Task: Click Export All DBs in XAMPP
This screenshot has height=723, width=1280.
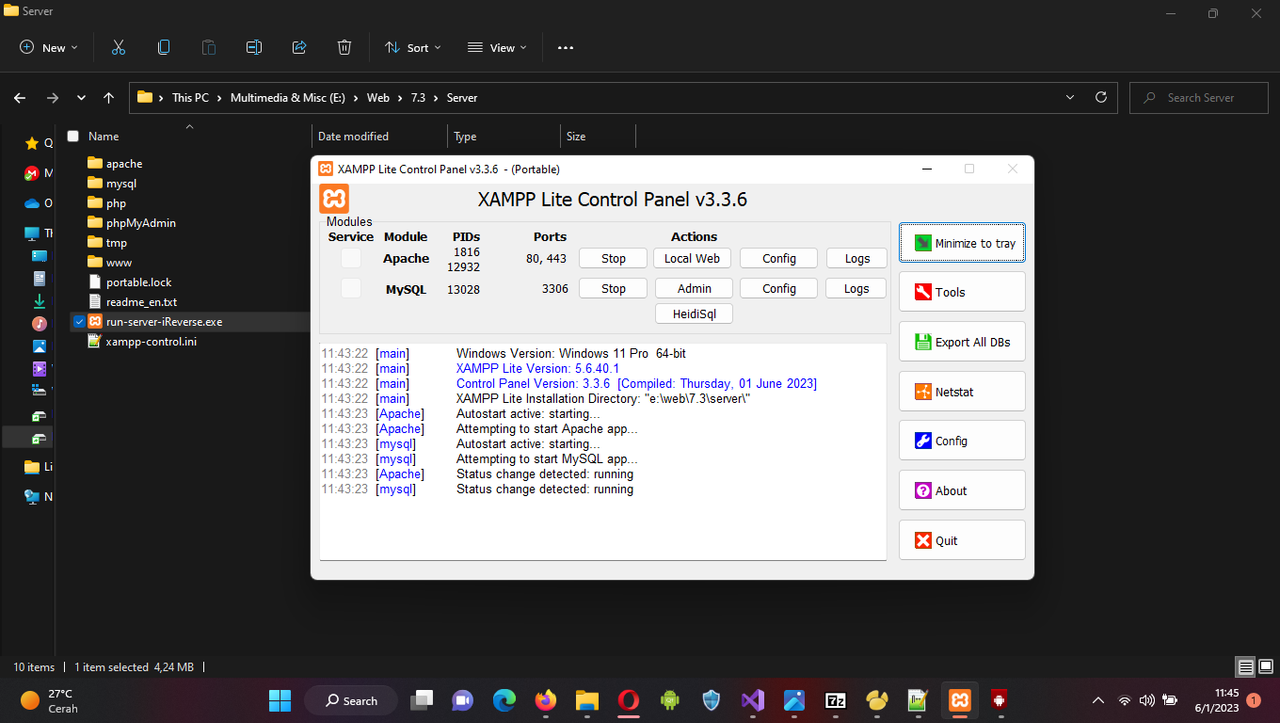Action: point(961,341)
